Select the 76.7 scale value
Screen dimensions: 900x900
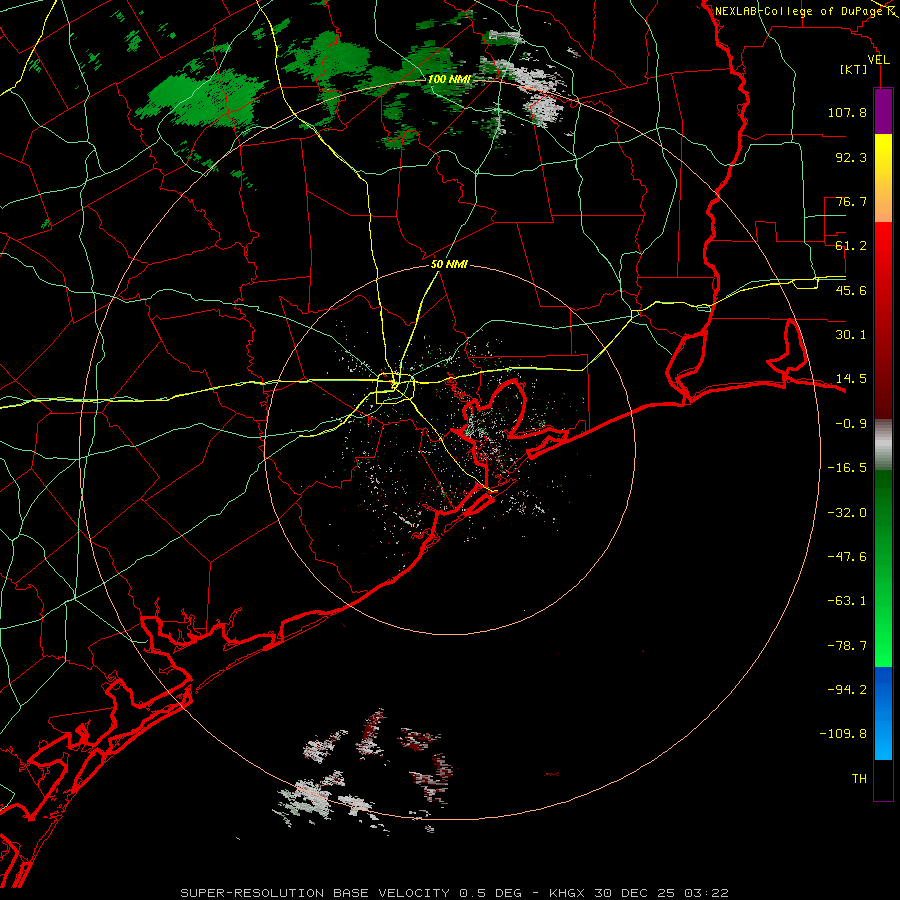(851, 201)
